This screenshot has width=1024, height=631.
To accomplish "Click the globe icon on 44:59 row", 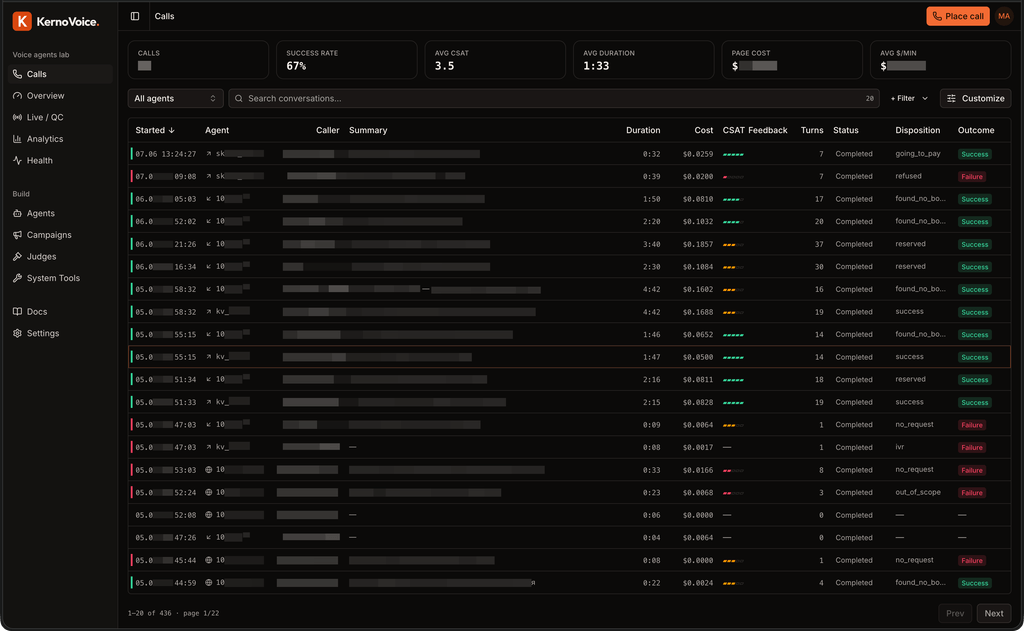I will [209, 583].
